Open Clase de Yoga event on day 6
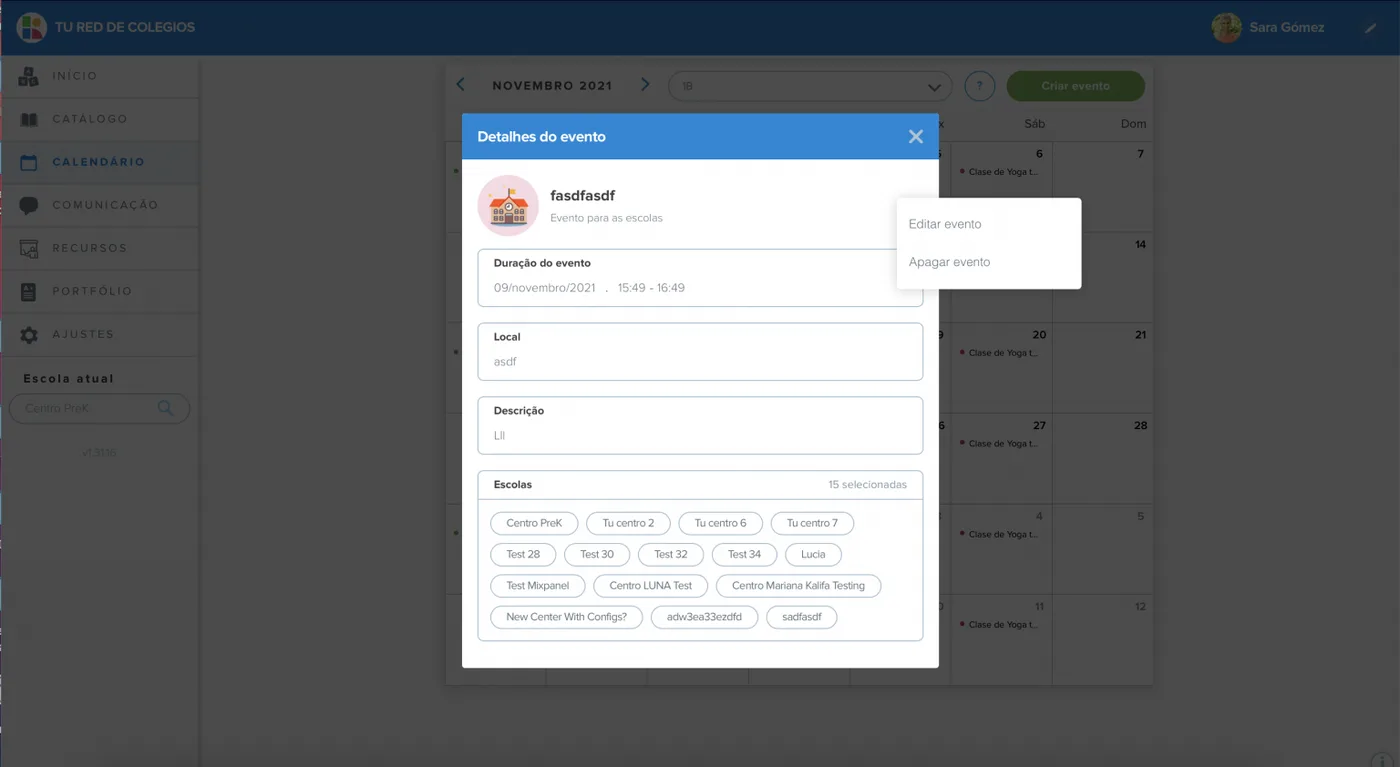The width and height of the screenshot is (1400, 767). point(1000,172)
